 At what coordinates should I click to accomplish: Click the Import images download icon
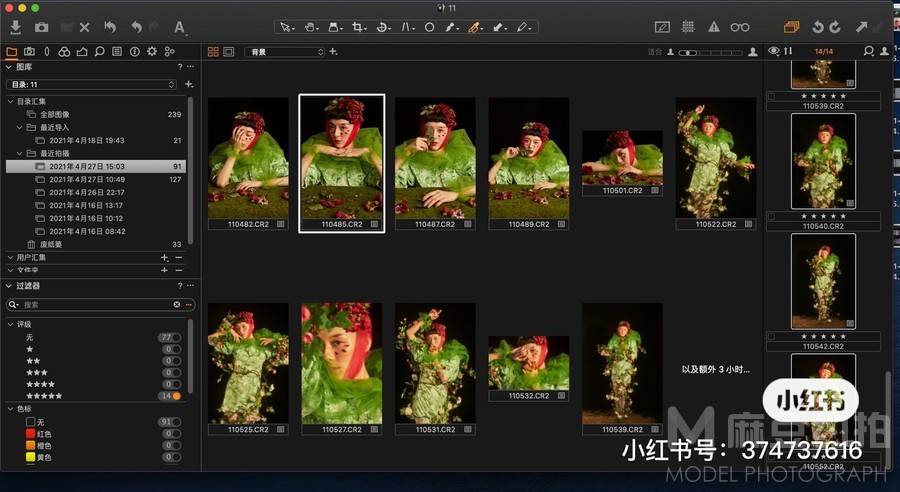pos(15,27)
